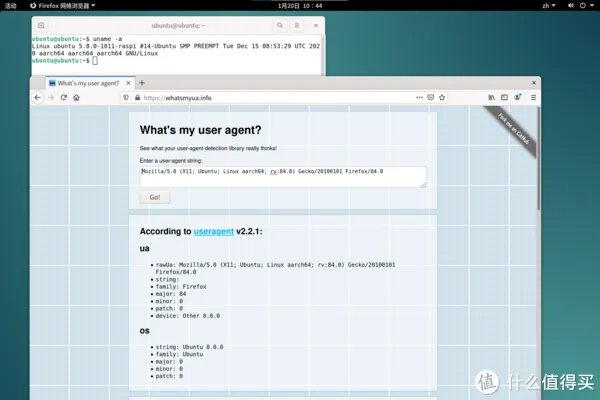Open the Firefox hamburger menu
Viewport: 600px width, 400px height.
(531, 98)
